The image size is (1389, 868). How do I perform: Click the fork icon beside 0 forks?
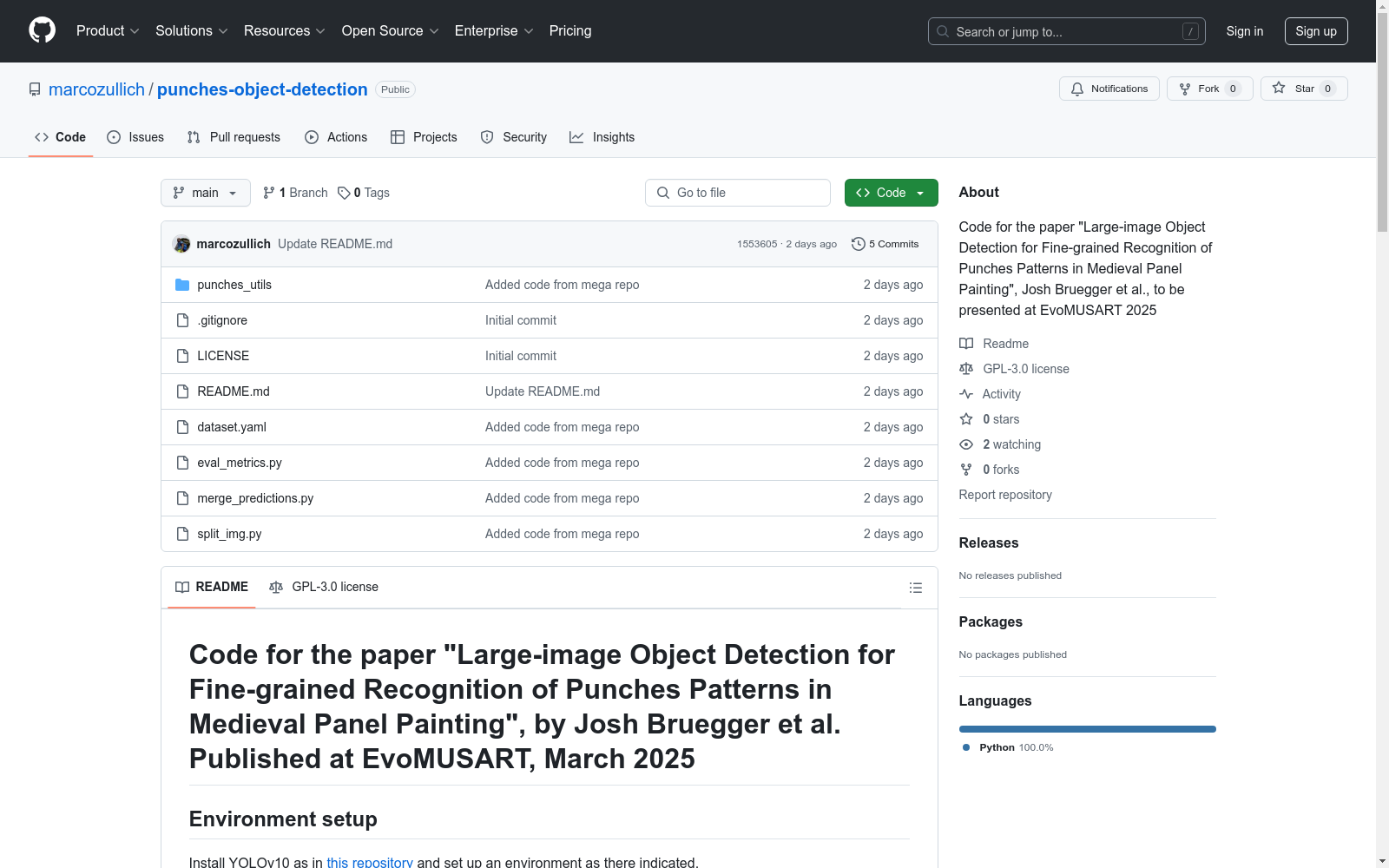click(x=966, y=470)
